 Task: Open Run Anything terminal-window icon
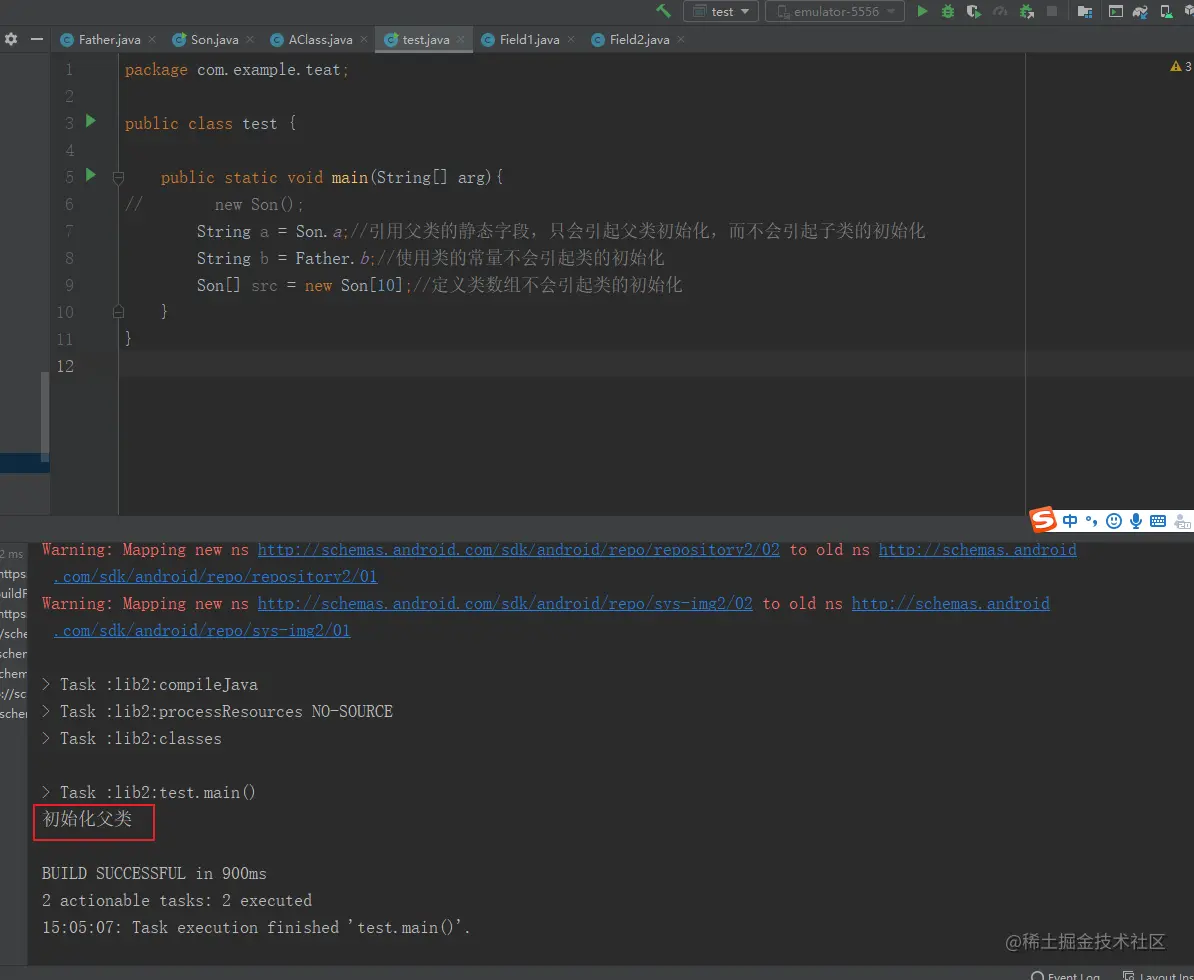(1116, 11)
